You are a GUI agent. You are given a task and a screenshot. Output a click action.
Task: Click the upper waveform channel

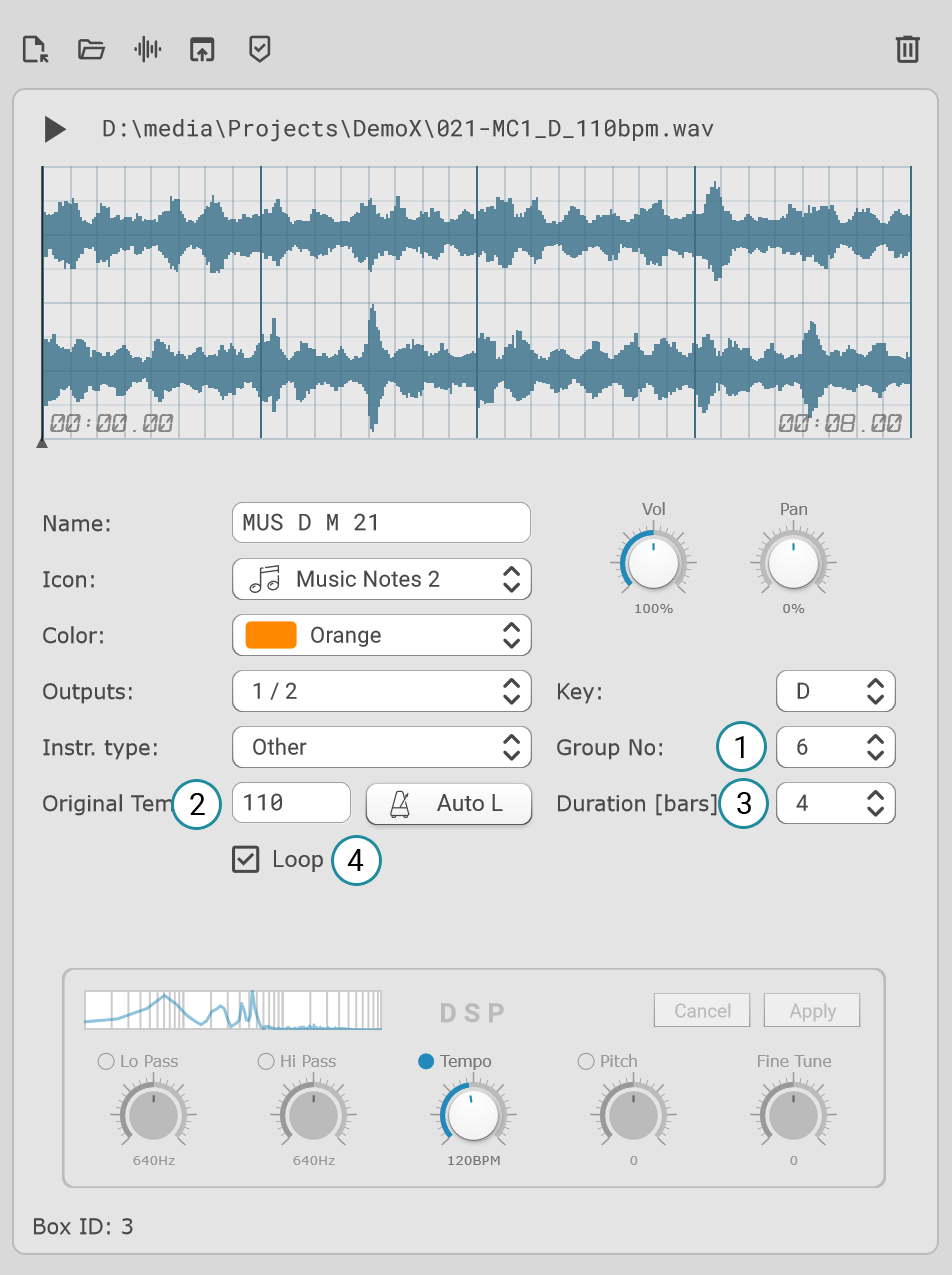[x=477, y=235]
